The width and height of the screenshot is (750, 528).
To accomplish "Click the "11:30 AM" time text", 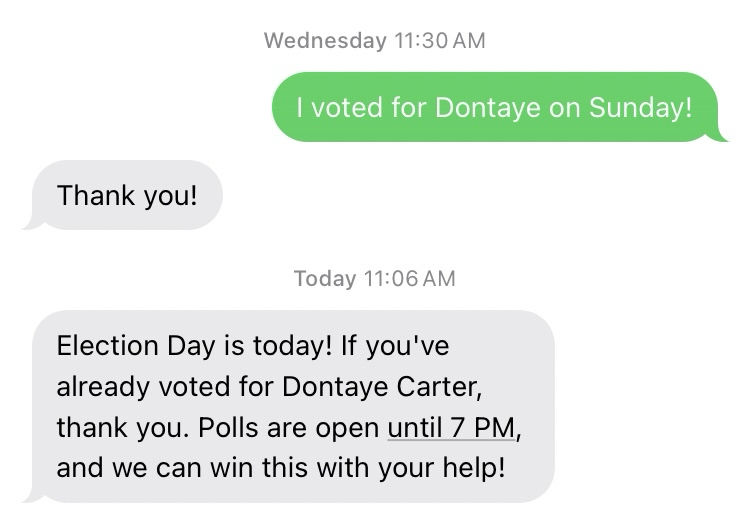I will 439,41.
